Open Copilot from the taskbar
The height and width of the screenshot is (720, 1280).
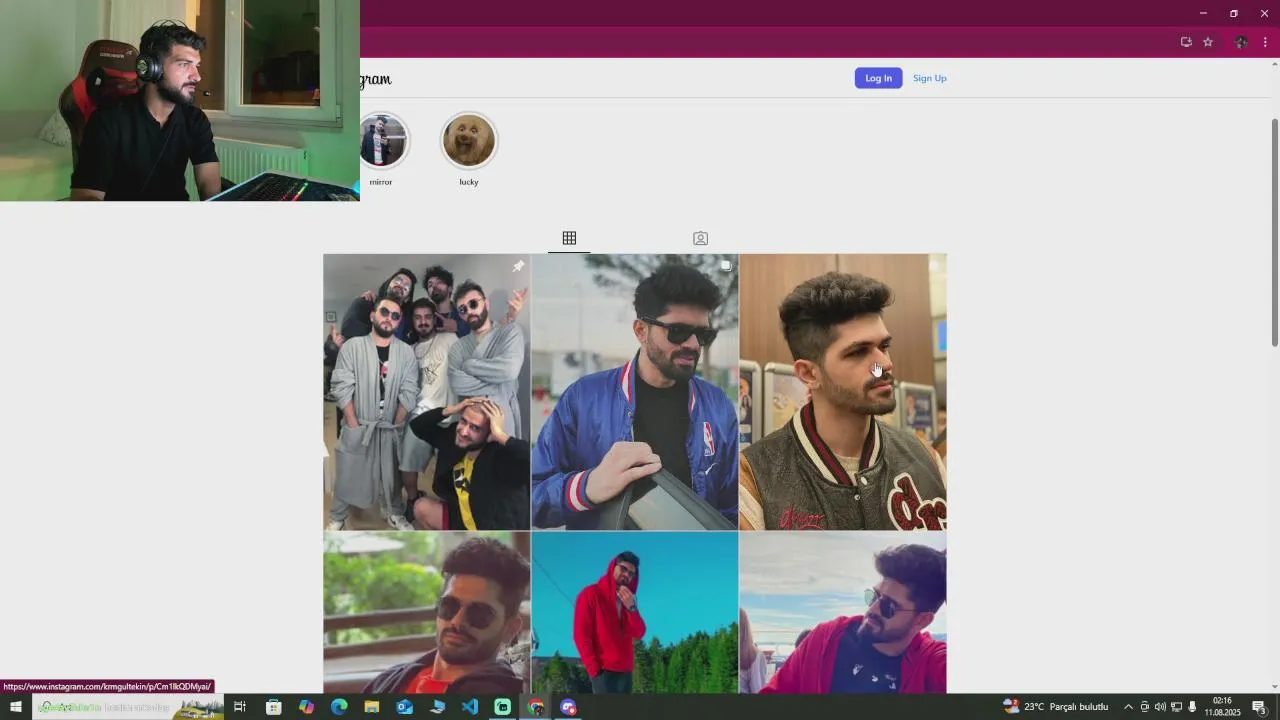306,707
